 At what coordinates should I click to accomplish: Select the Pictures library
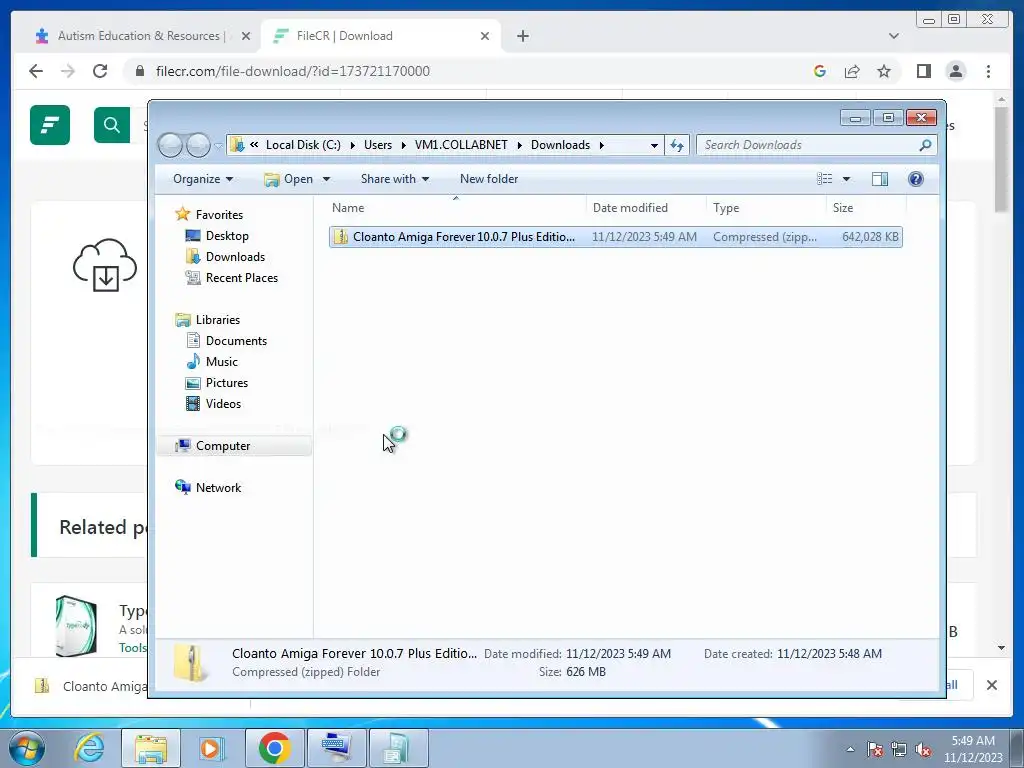tap(227, 383)
